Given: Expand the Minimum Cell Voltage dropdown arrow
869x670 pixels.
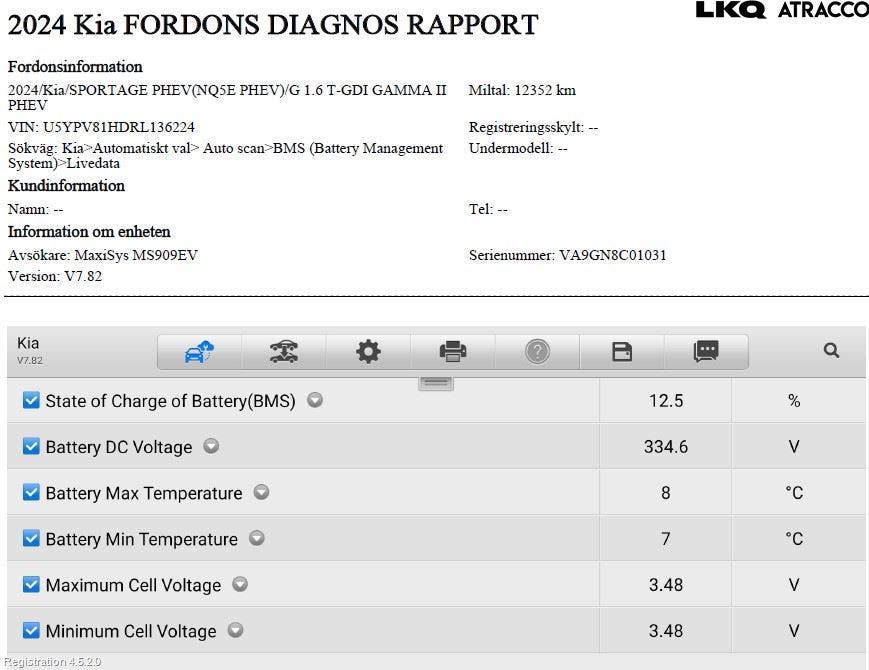Looking at the screenshot, I should point(235,630).
